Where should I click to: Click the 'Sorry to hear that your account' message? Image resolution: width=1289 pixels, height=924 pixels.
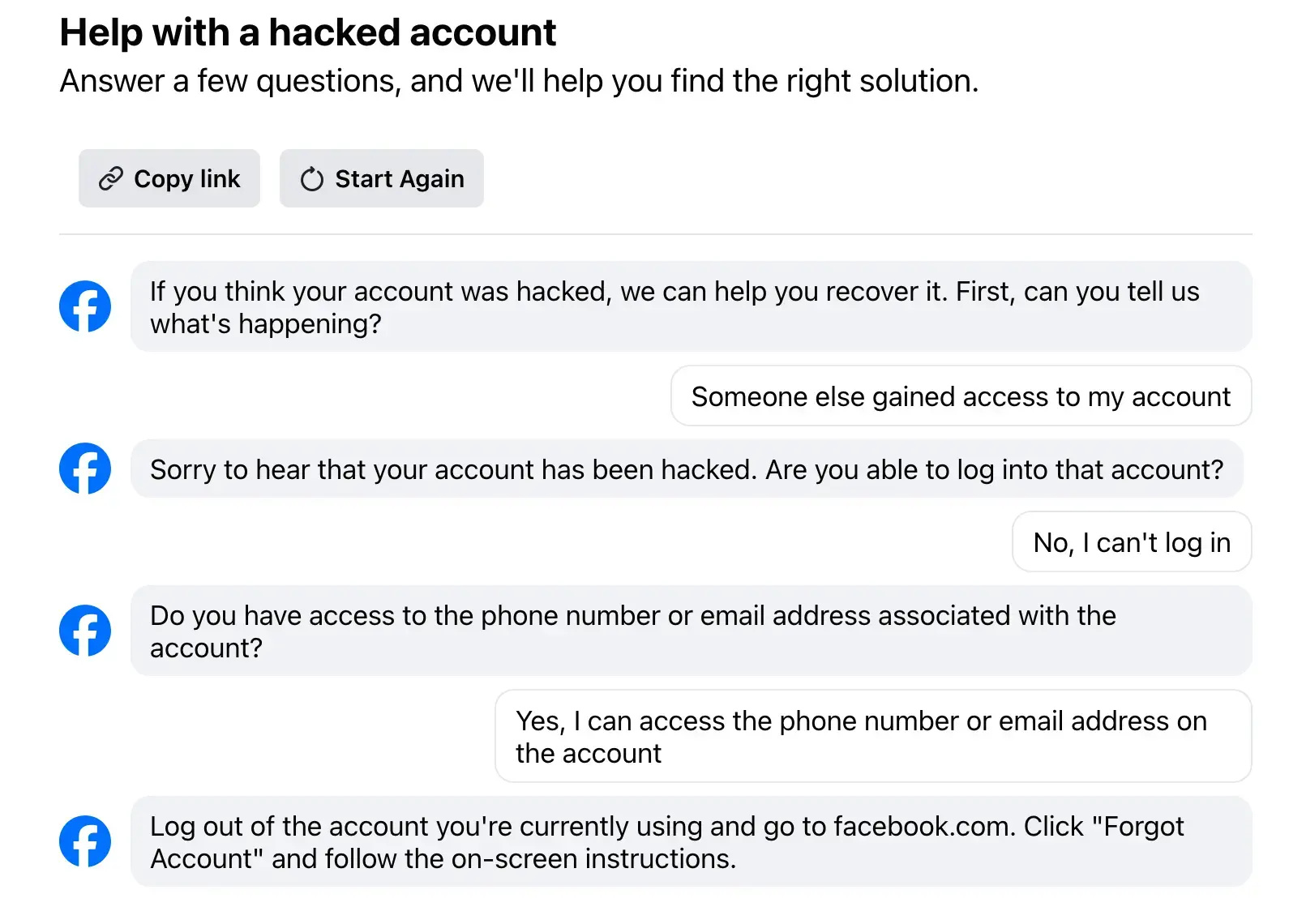tap(687, 468)
